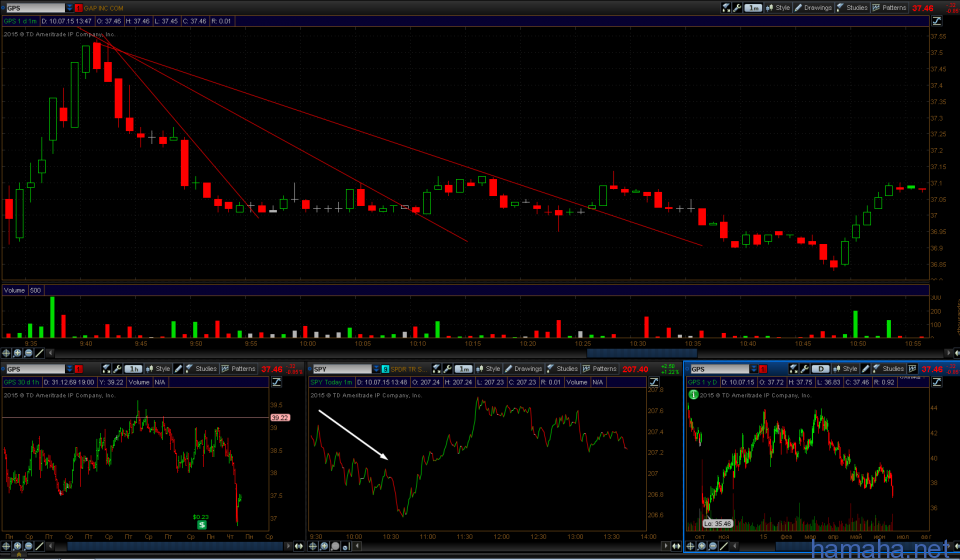Click the Lo: 35.46 price bubble
This screenshot has height=560, width=960.
click(x=718, y=524)
